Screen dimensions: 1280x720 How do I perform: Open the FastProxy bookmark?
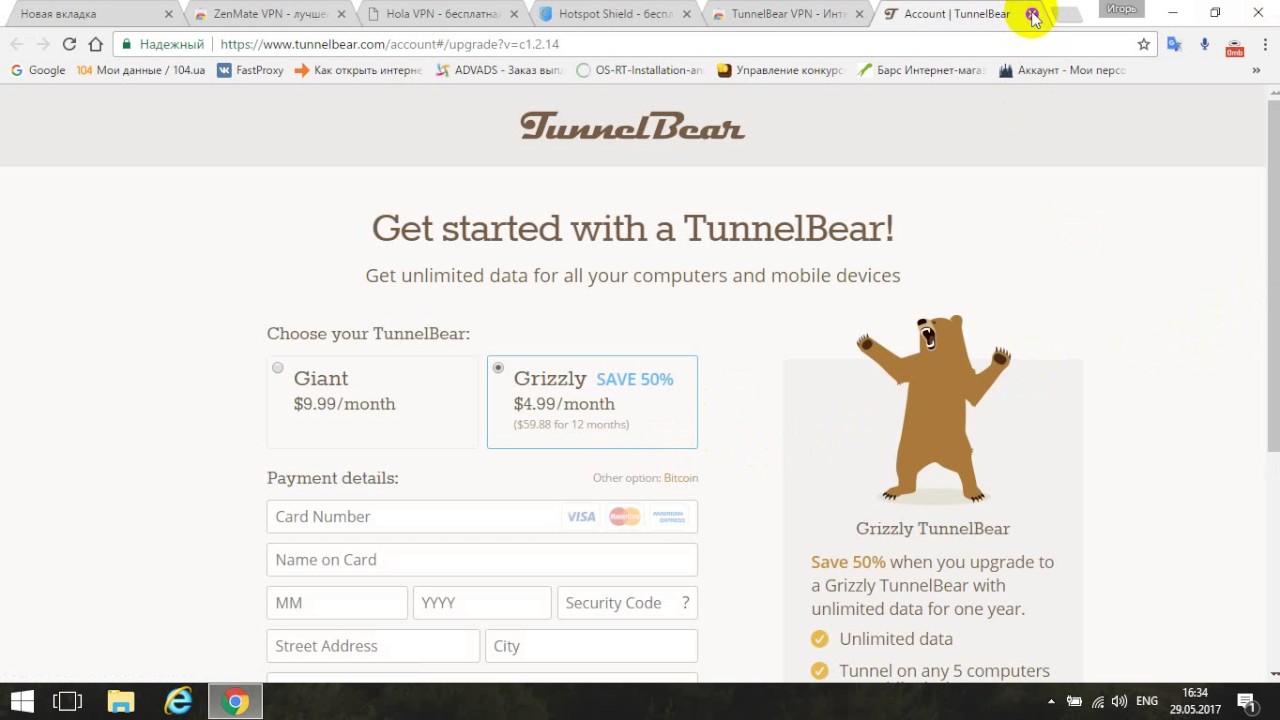250,70
